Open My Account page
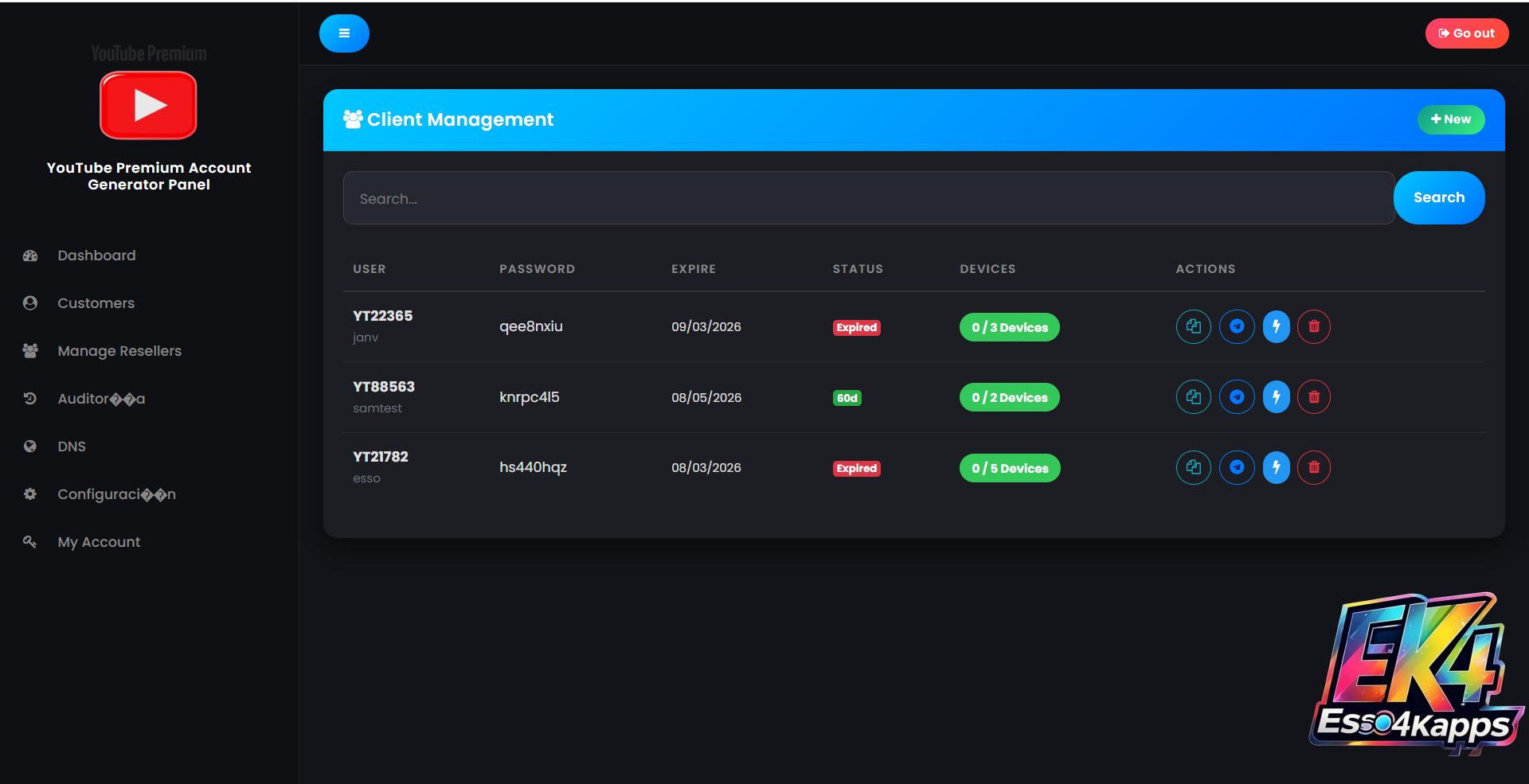 point(99,542)
